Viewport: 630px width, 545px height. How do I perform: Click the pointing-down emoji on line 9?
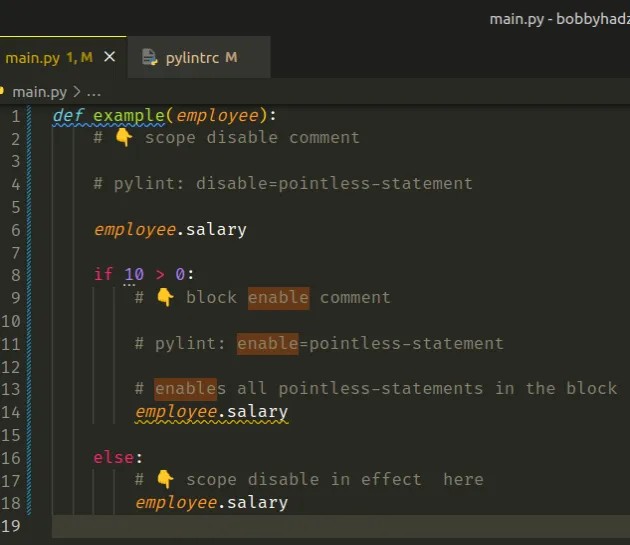pyautogui.click(x=165, y=297)
